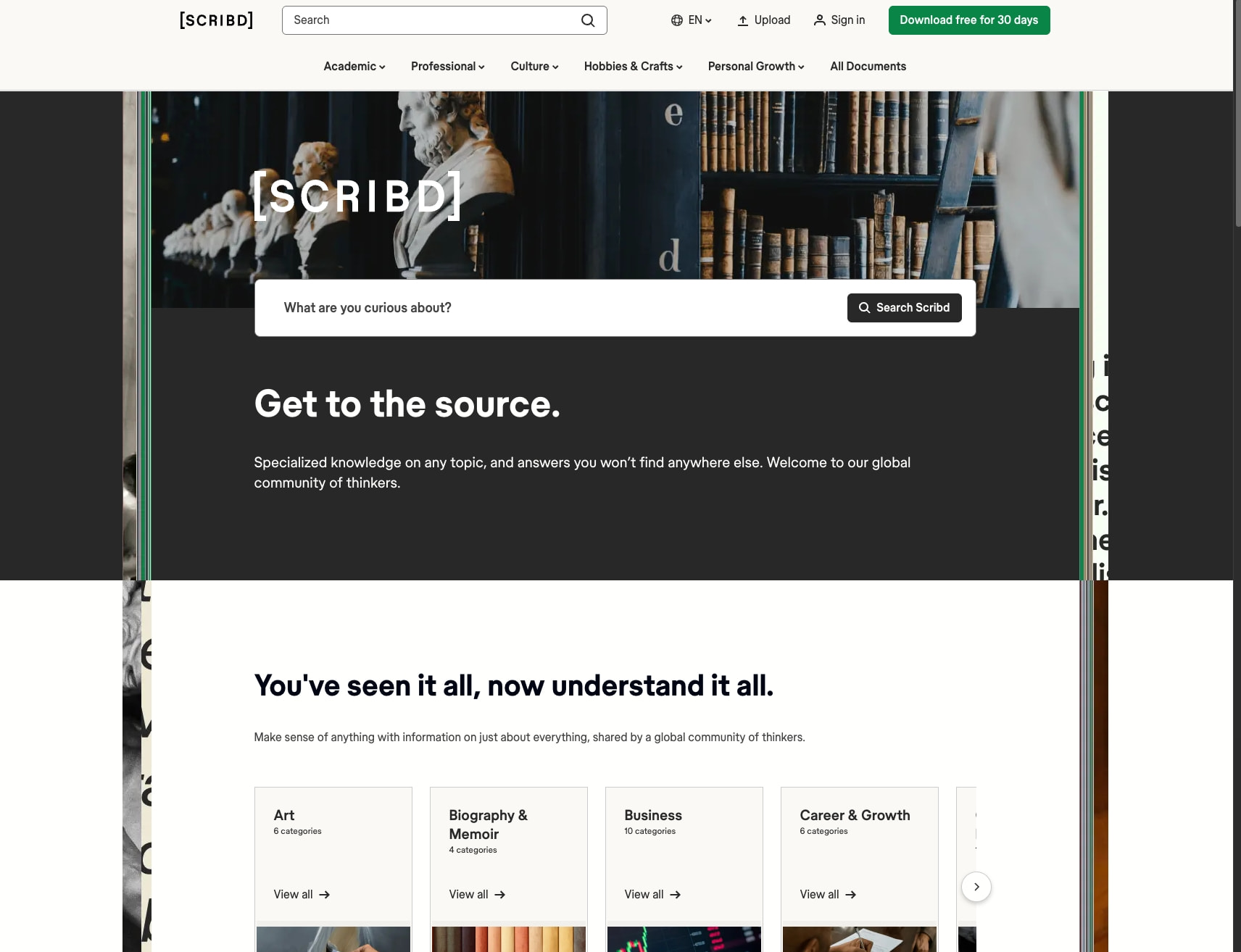
Task: Expand the Hobbies & Crafts menu
Action: tap(634, 67)
